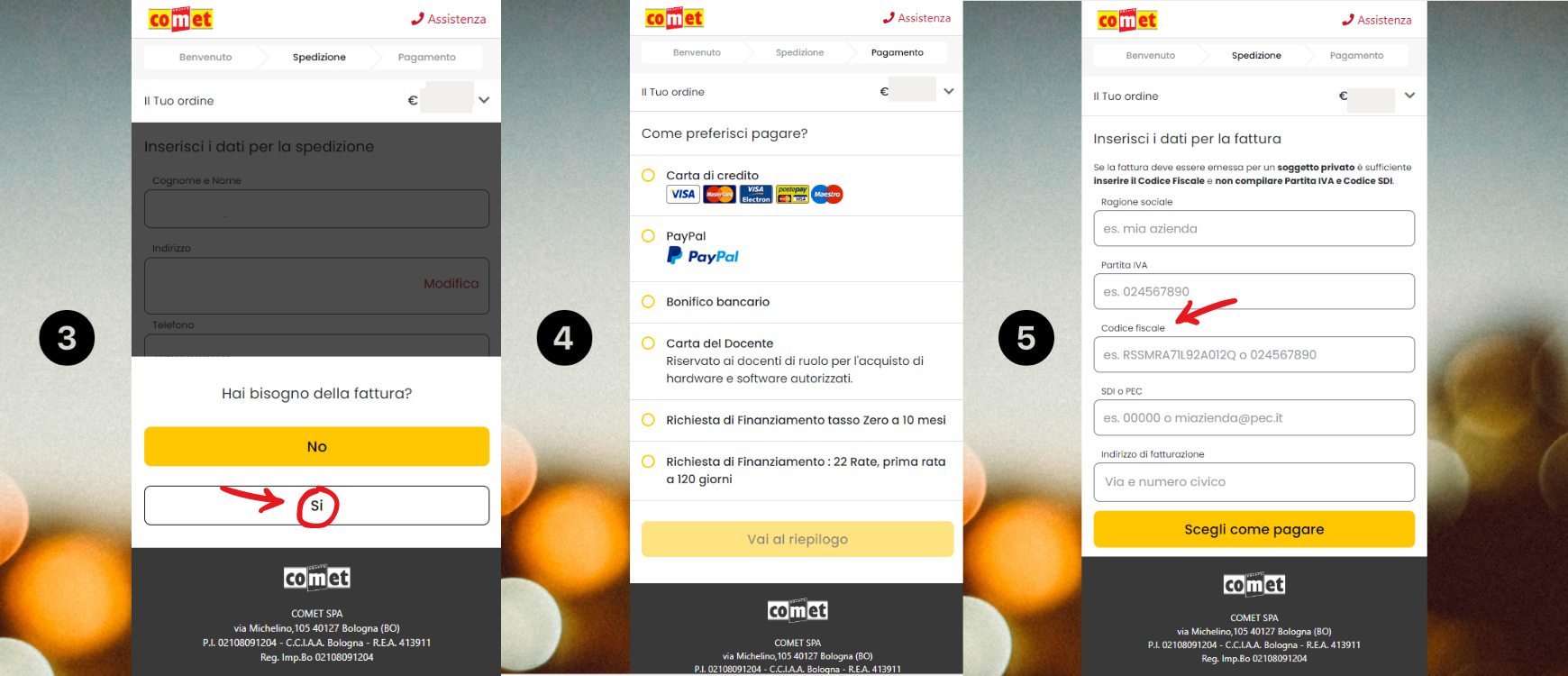Click the yellow No button
This screenshot has height=676, width=1568.
[316, 446]
